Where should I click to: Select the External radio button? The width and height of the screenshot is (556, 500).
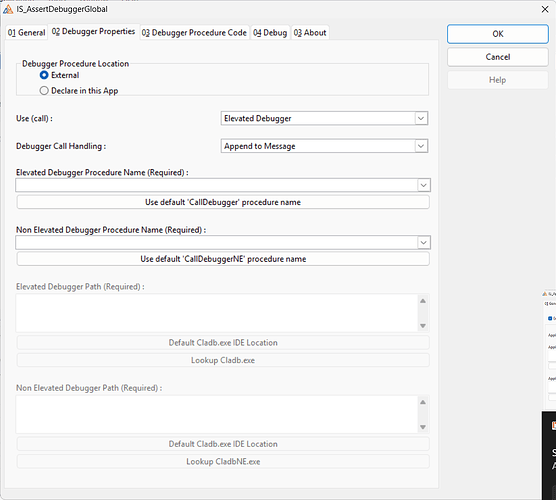point(44,75)
